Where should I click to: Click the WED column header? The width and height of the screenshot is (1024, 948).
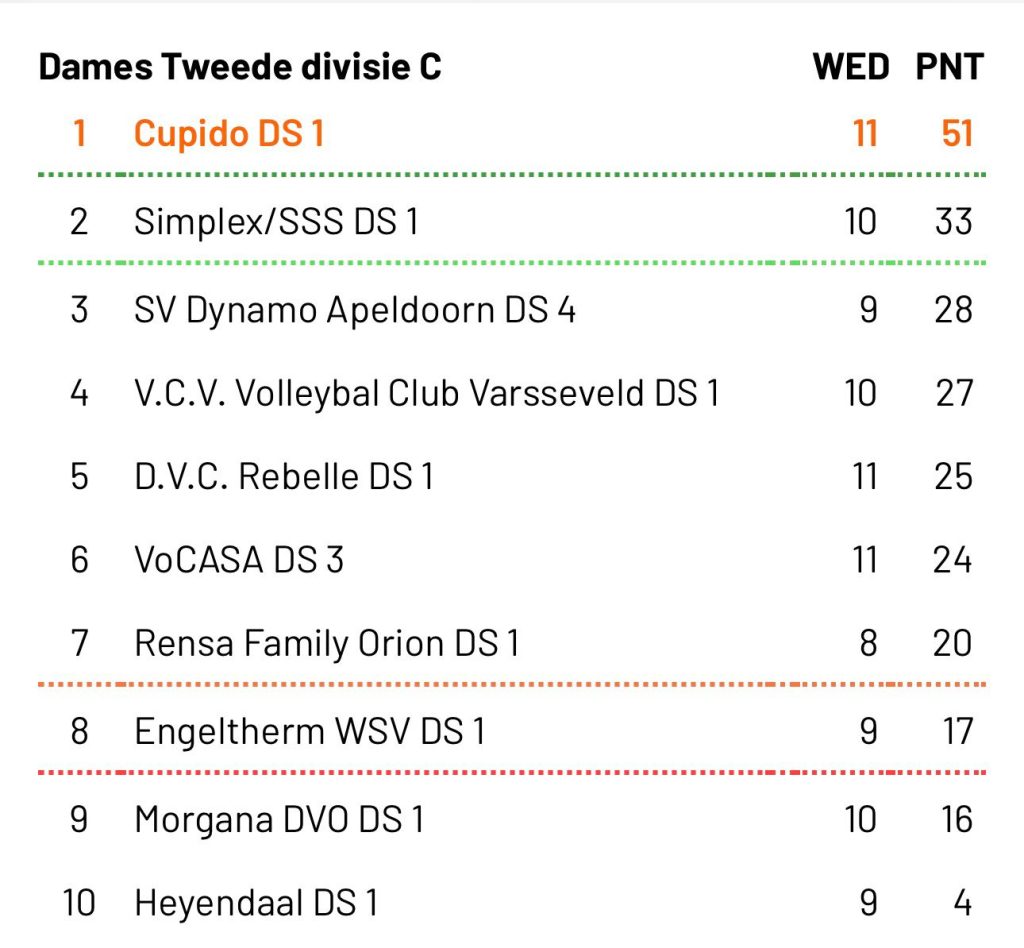tap(851, 68)
